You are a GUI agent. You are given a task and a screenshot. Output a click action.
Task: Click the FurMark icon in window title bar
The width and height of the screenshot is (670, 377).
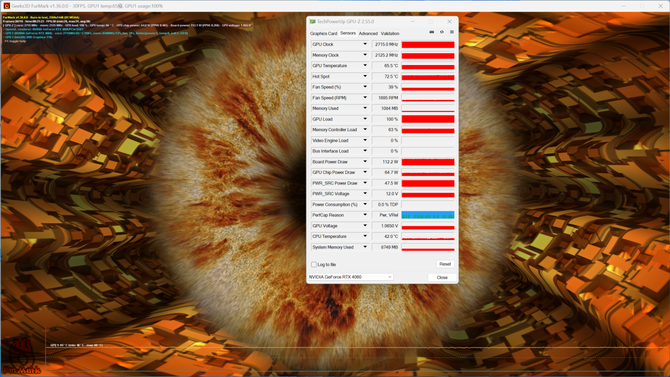(x=6, y=6)
